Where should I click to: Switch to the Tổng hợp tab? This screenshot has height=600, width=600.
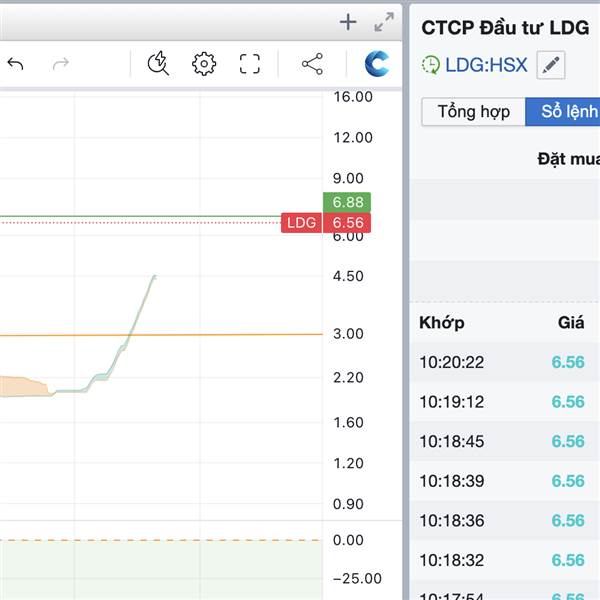coord(473,112)
